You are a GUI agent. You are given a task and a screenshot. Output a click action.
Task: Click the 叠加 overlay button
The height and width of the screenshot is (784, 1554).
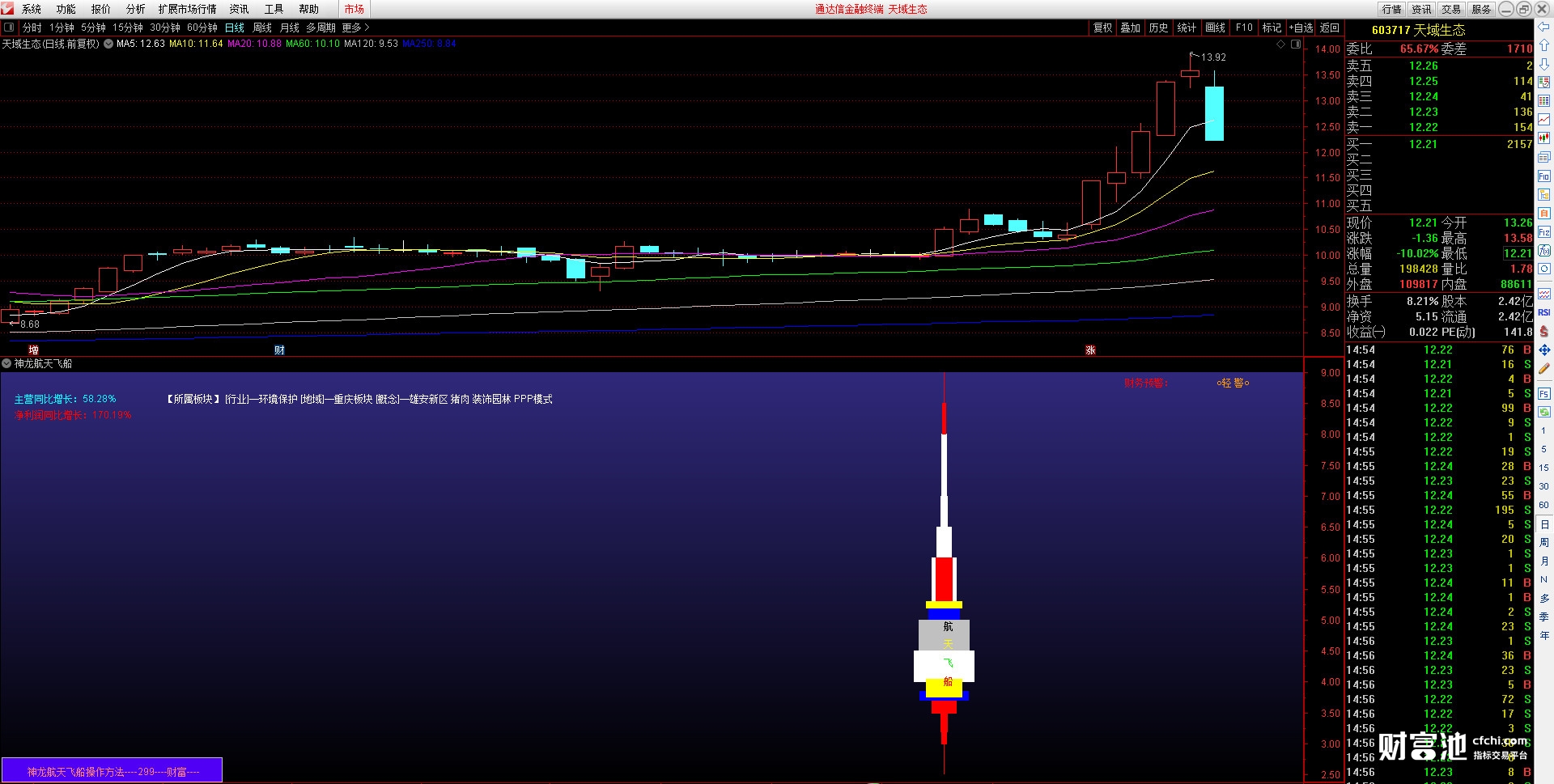1131,28
